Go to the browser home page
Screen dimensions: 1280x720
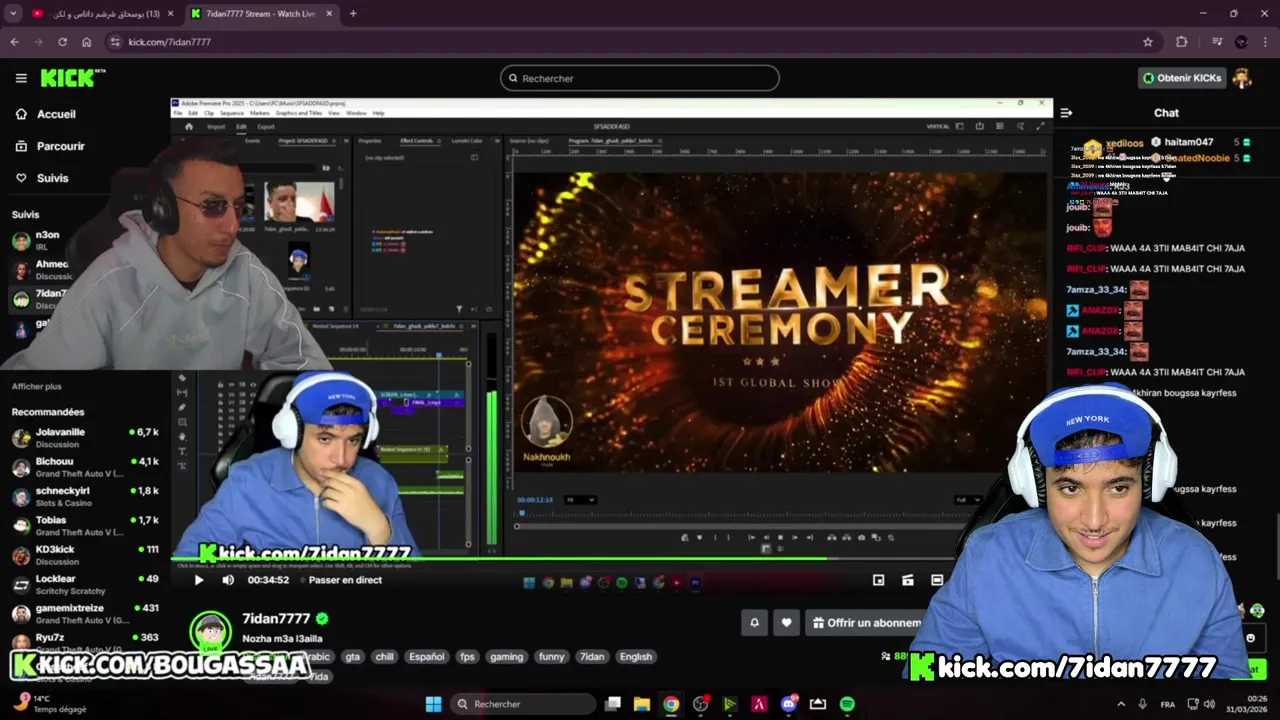point(86,42)
